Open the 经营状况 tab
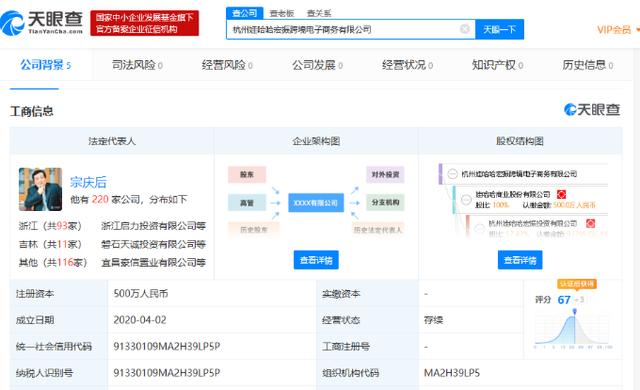 407,65
